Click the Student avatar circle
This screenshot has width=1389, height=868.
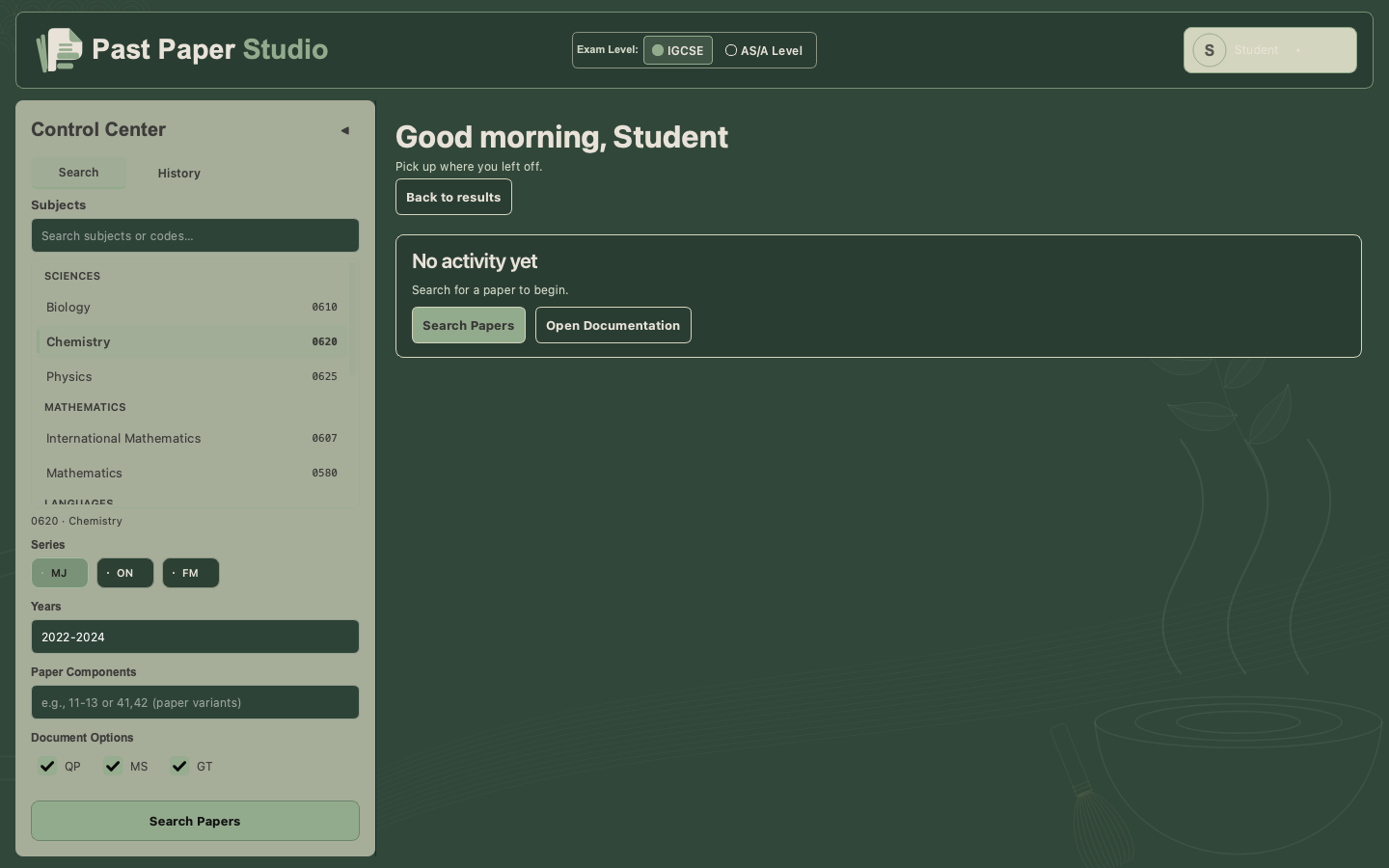1209,50
